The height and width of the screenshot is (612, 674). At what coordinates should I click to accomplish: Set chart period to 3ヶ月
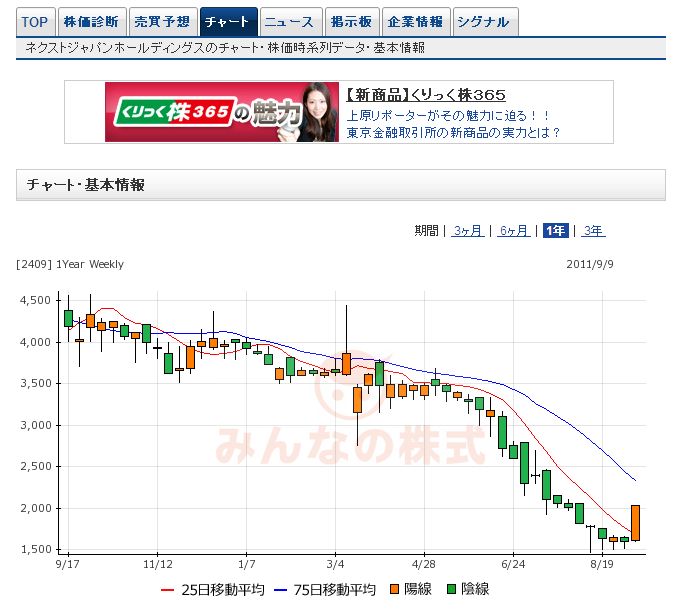(467, 231)
